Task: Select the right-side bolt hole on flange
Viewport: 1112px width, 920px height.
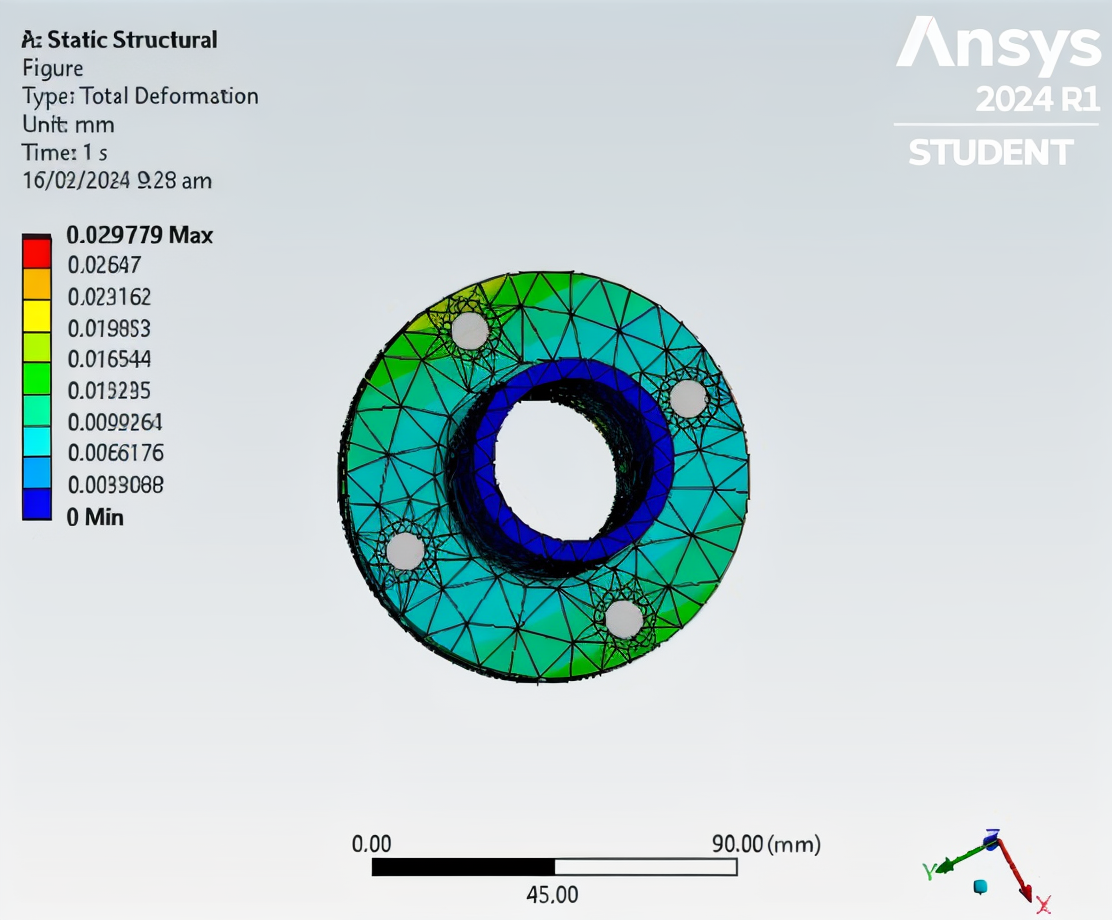Action: coord(687,399)
